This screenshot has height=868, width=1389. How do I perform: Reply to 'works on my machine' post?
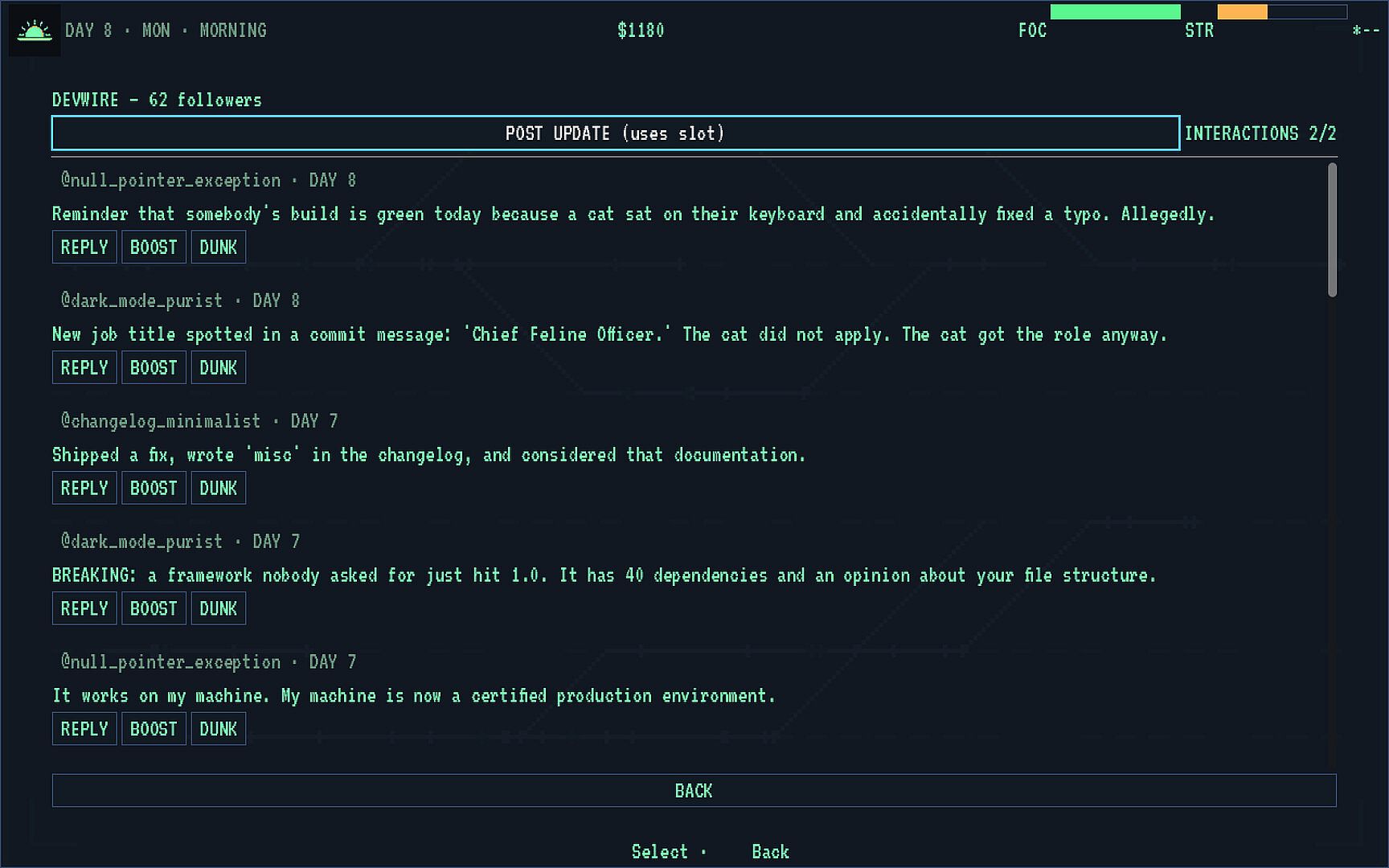[x=84, y=729]
